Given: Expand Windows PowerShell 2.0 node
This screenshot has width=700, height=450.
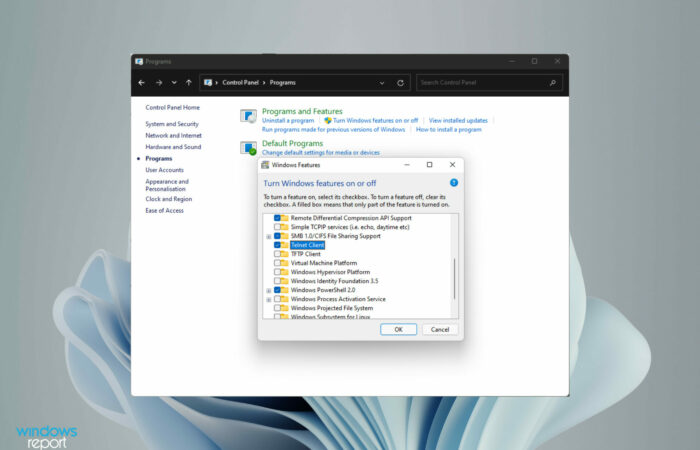Looking at the screenshot, I should 269,290.
